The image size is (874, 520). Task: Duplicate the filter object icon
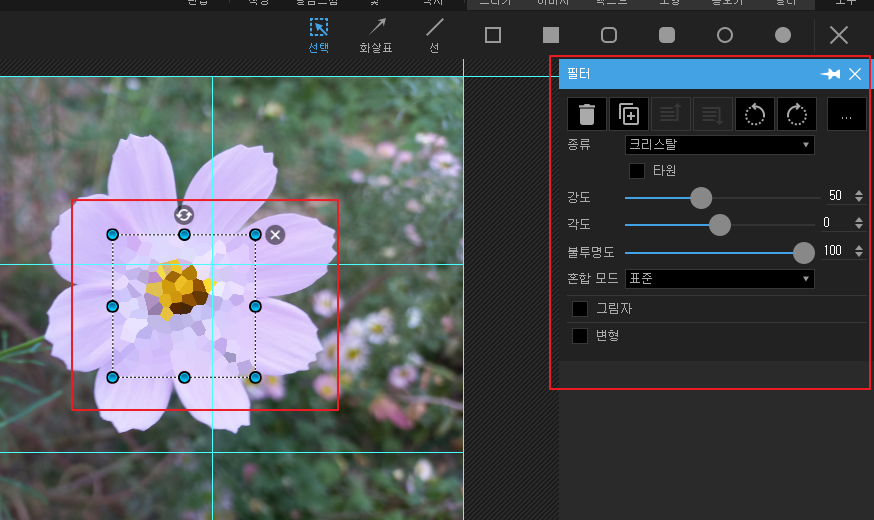coord(629,114)
